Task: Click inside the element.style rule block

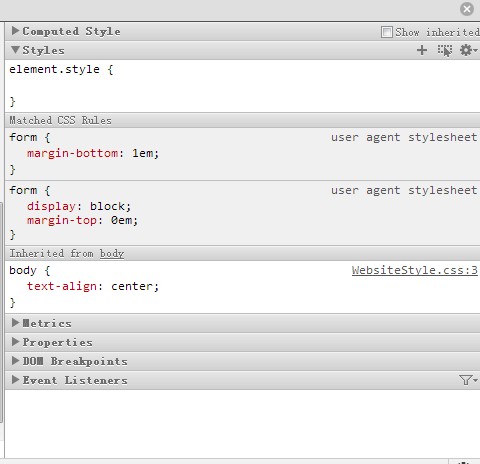Action: tap(242, 86)
